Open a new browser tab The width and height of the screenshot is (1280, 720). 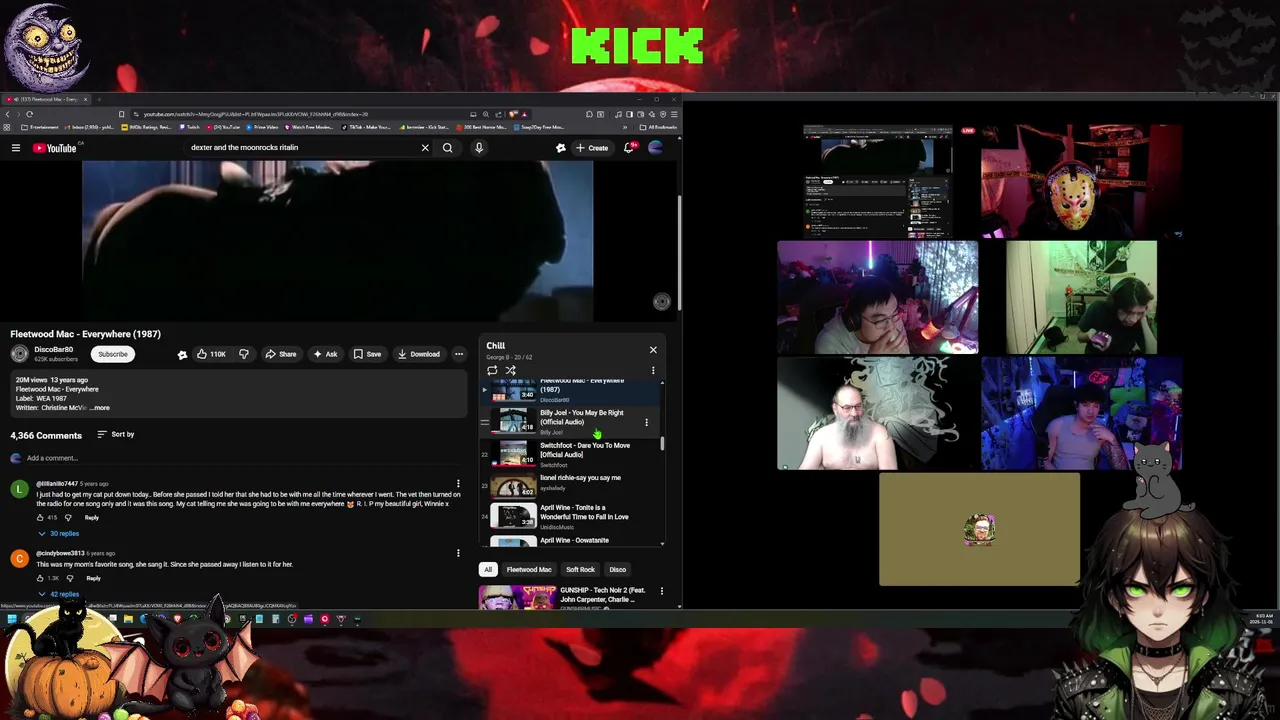(97, 99)
